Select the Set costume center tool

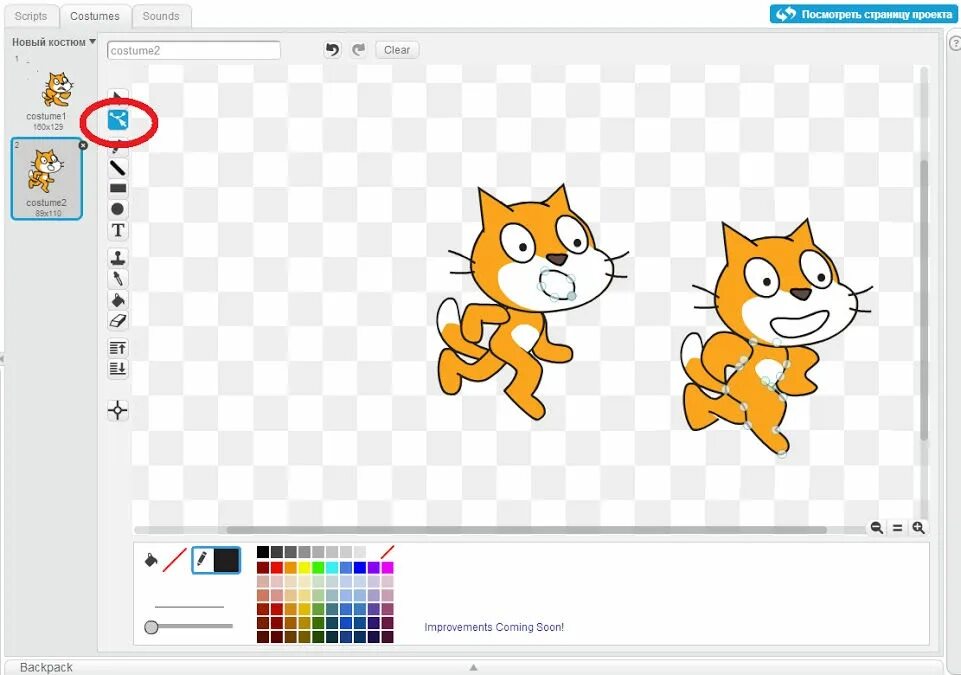point(118,410)
